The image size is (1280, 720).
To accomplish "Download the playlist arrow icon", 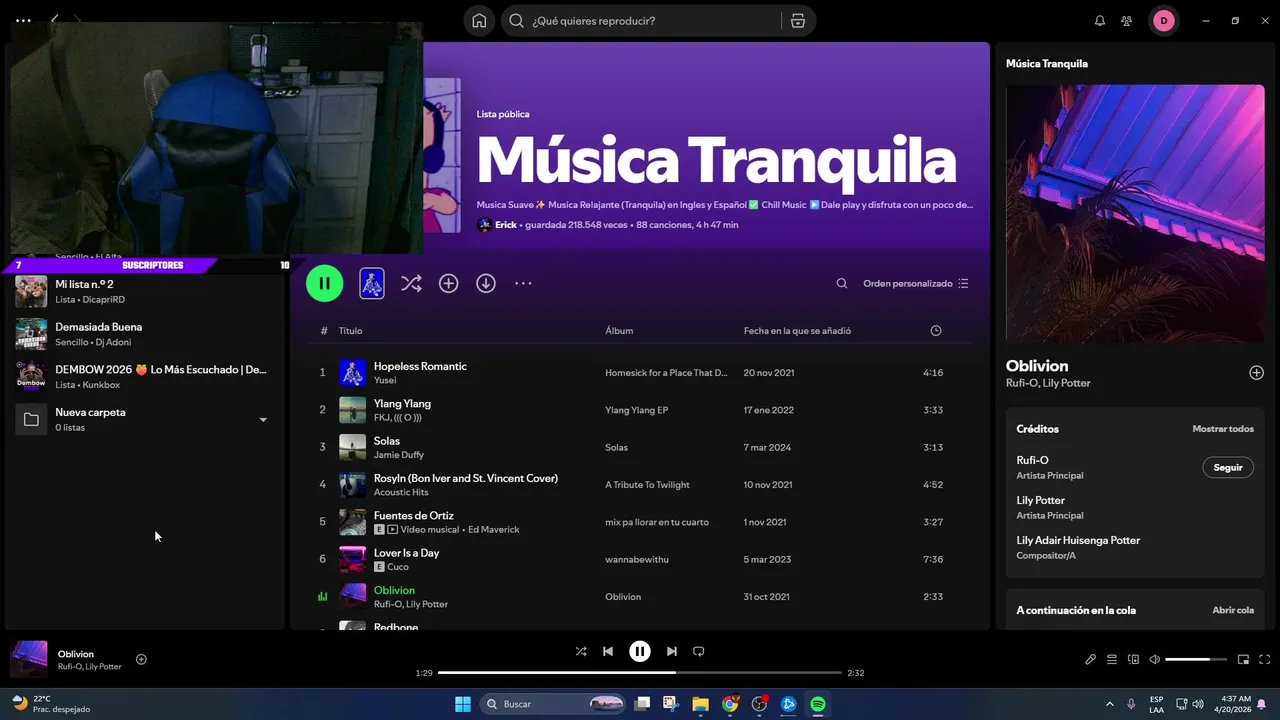I will (486, 284).
